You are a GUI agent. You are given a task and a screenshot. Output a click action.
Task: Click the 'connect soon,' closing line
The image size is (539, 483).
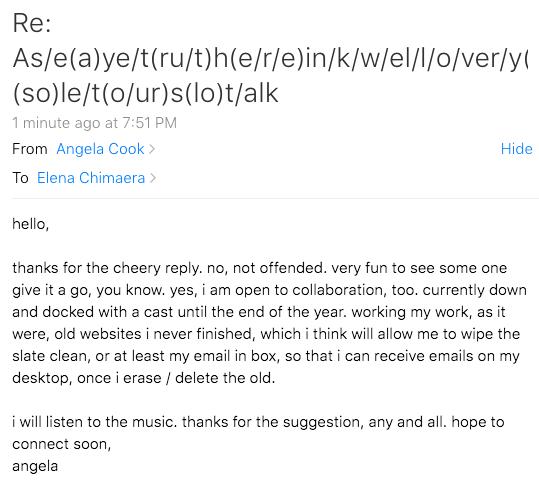(62, 444)
